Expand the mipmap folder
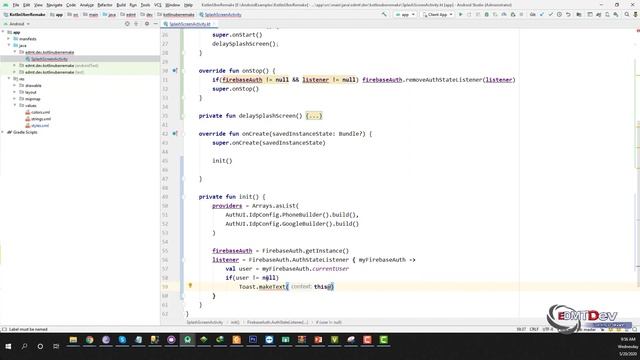Viewport: 640px width, 360px height. (x=15, y=99)
